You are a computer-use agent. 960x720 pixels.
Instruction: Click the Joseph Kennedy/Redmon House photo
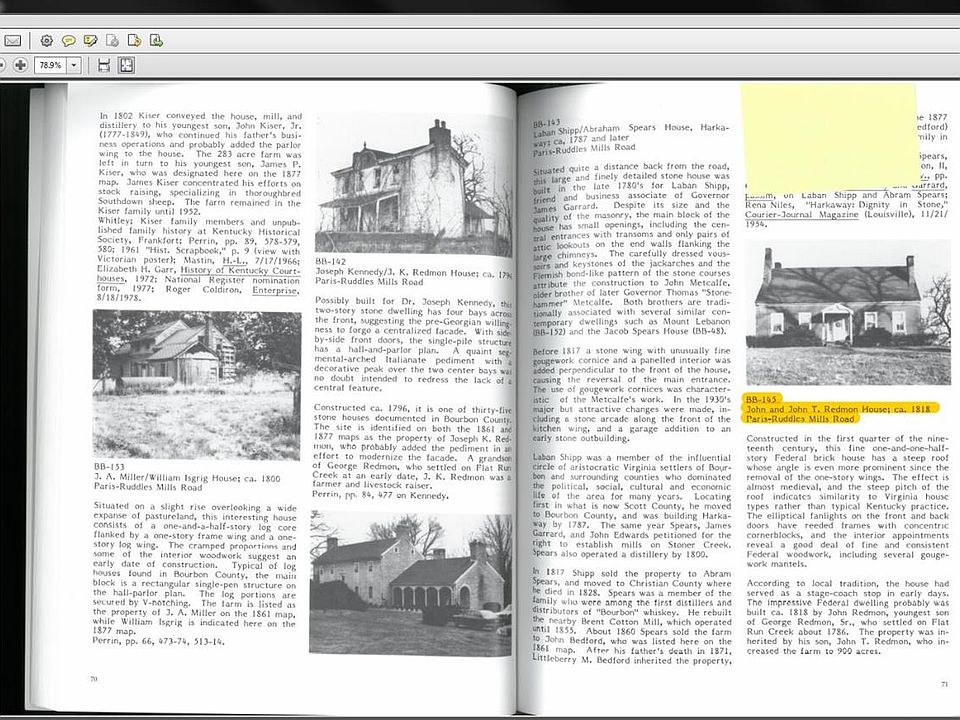point(413,184)
